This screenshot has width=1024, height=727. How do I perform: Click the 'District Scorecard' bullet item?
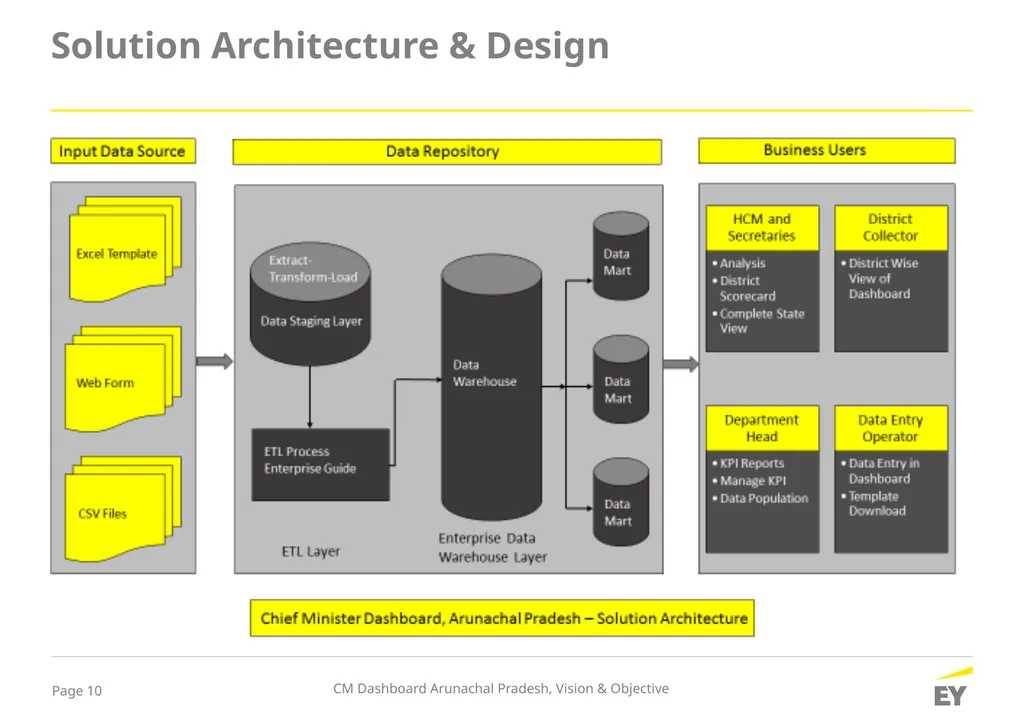coord(744,288)
